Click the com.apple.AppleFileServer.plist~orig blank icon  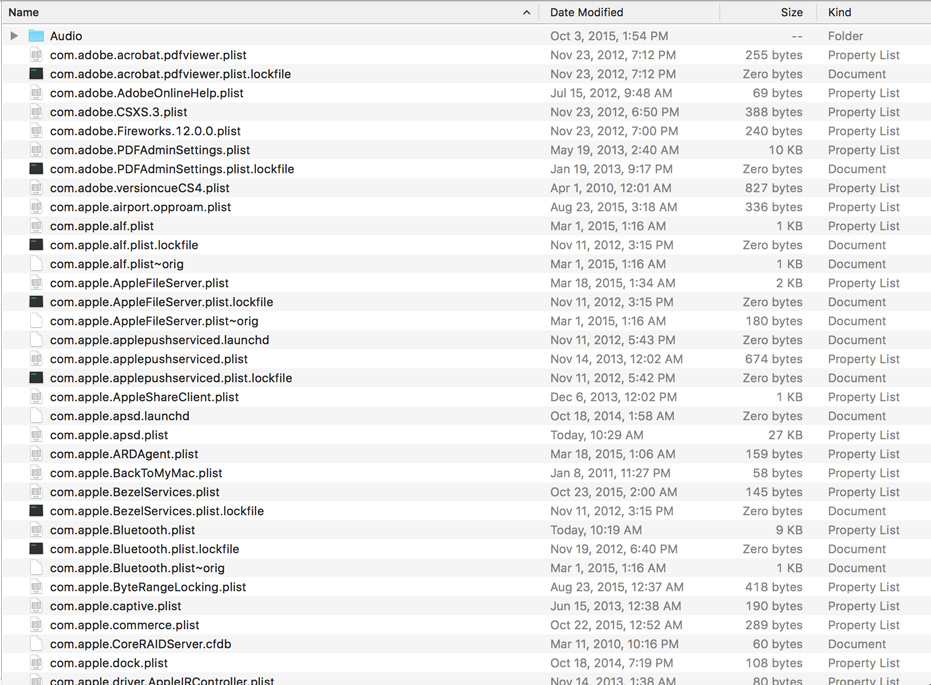[36, 321]
